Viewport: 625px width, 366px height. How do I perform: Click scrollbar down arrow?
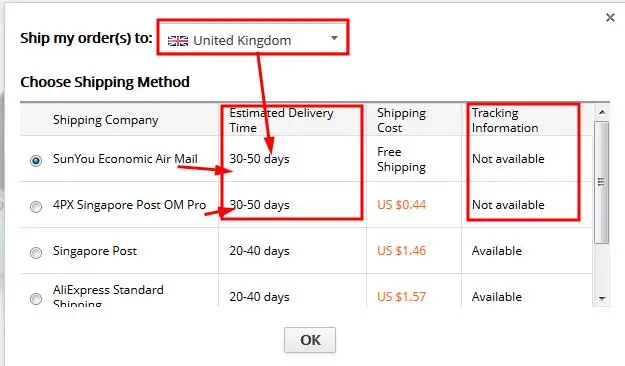click(602, 298)
